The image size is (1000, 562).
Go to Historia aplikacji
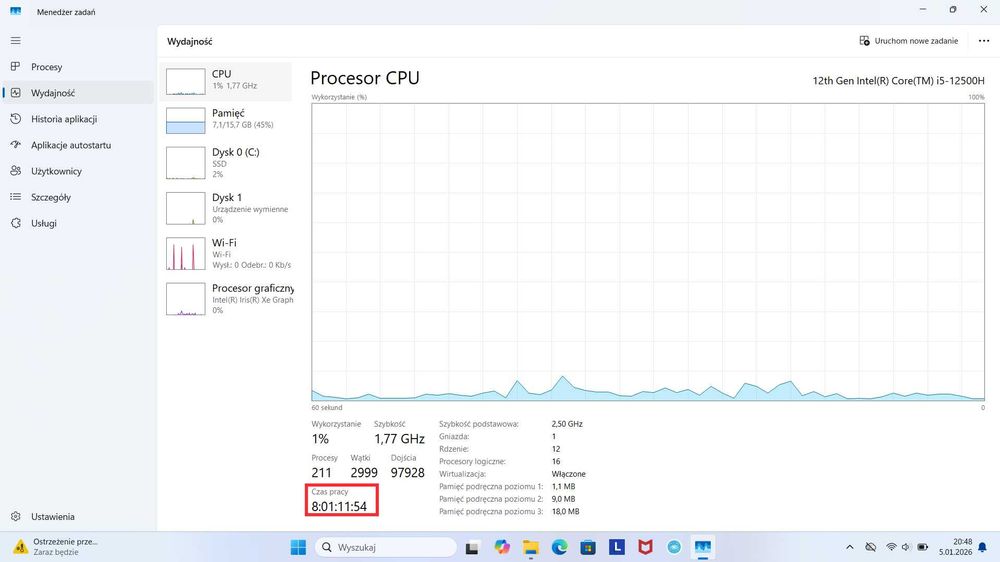78,119
